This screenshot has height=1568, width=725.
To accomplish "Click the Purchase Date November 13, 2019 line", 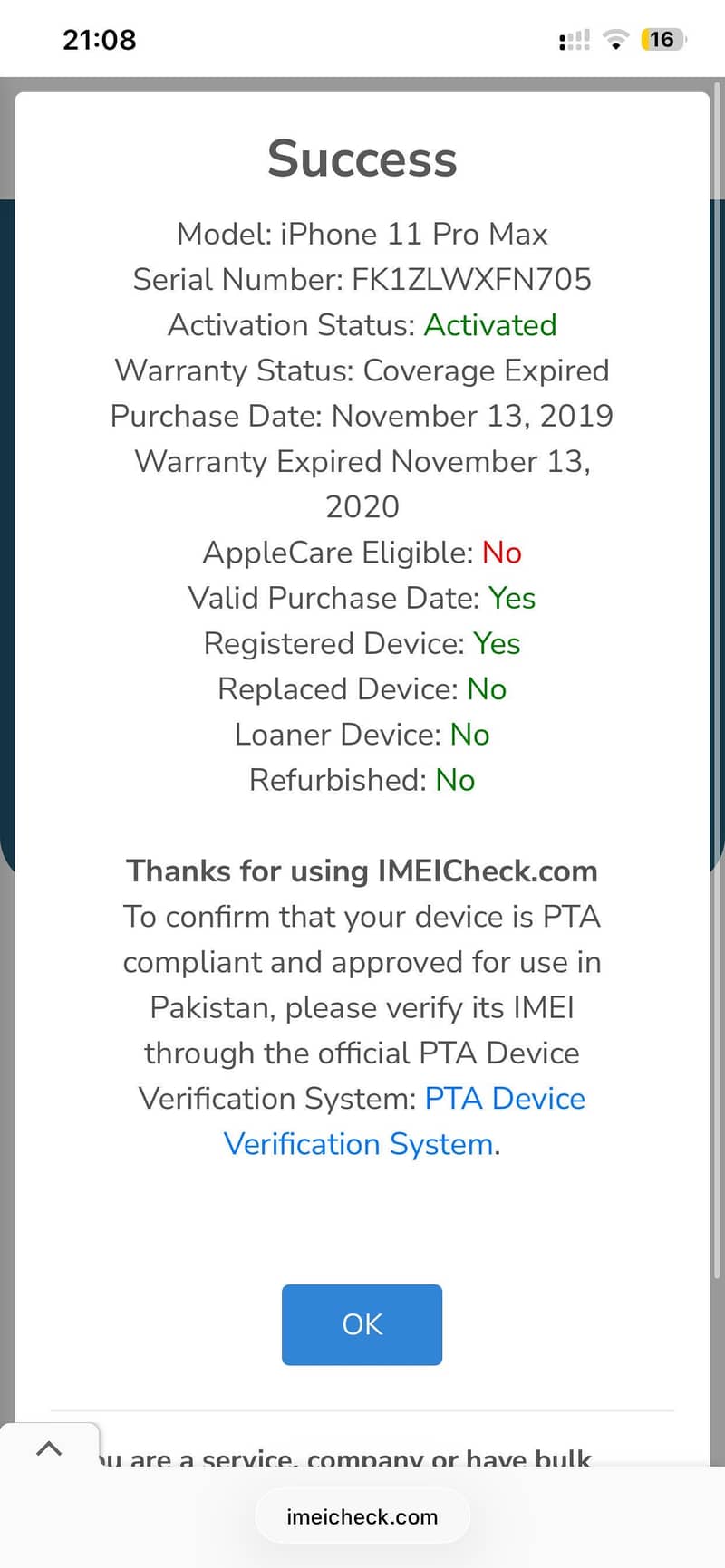I will 362,416.
